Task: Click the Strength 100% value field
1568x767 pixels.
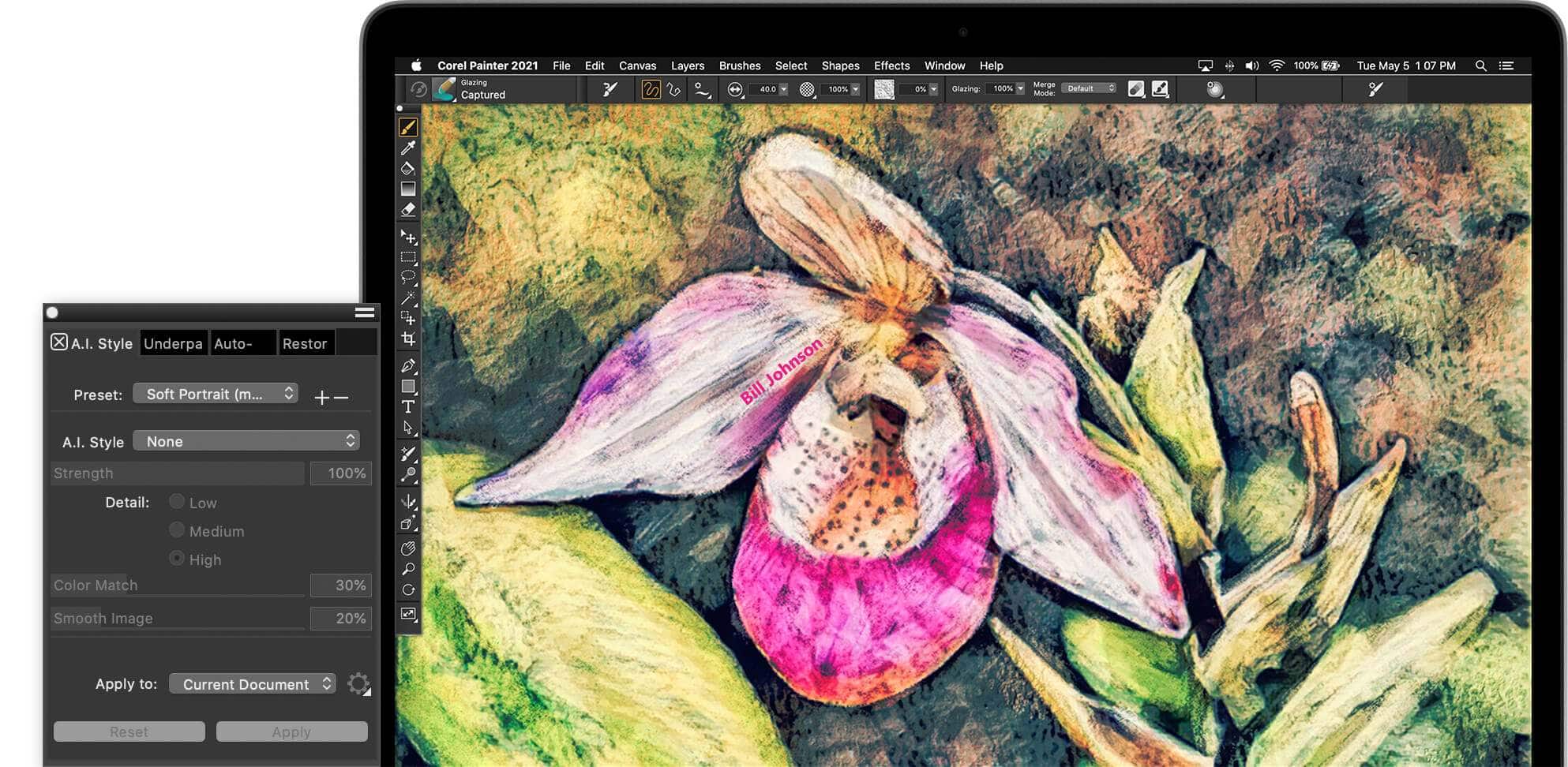Action: [340, 473]
